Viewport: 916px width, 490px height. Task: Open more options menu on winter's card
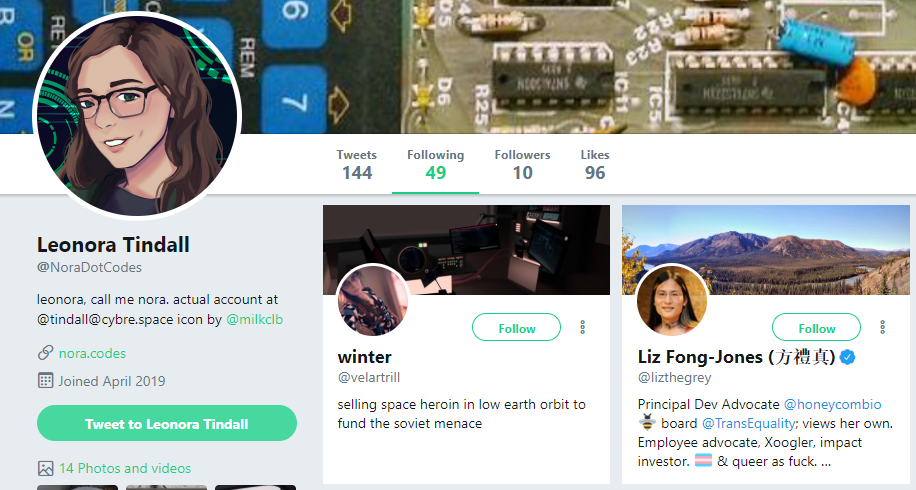tap(582, 327)
